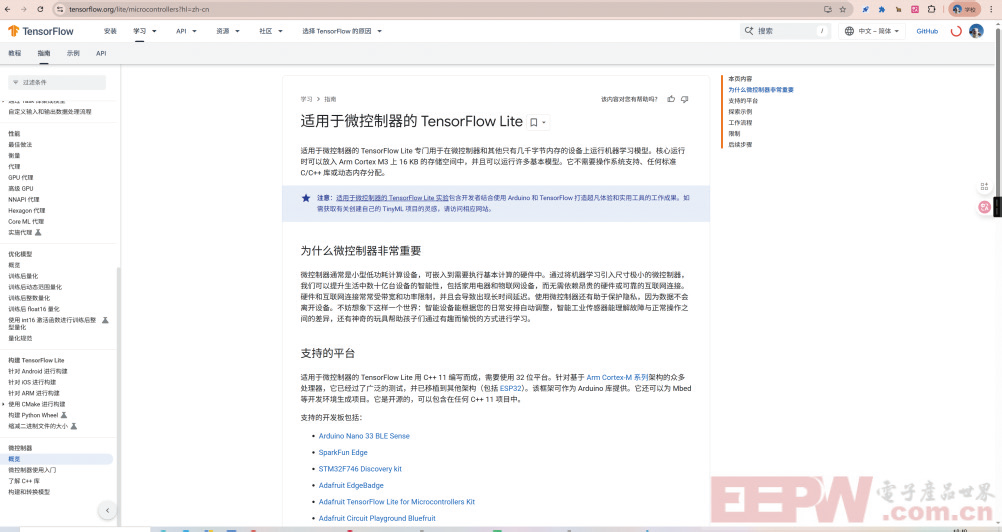
Task: Click the red circular loading icon in header
Action: [956, 31]
